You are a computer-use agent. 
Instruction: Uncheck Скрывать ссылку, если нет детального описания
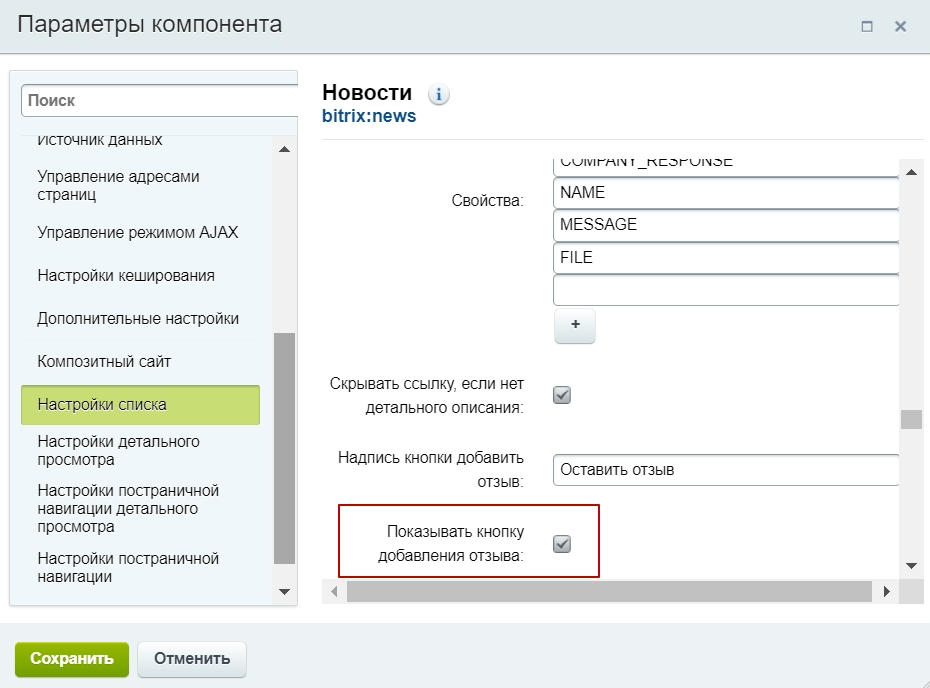(562, 395)
